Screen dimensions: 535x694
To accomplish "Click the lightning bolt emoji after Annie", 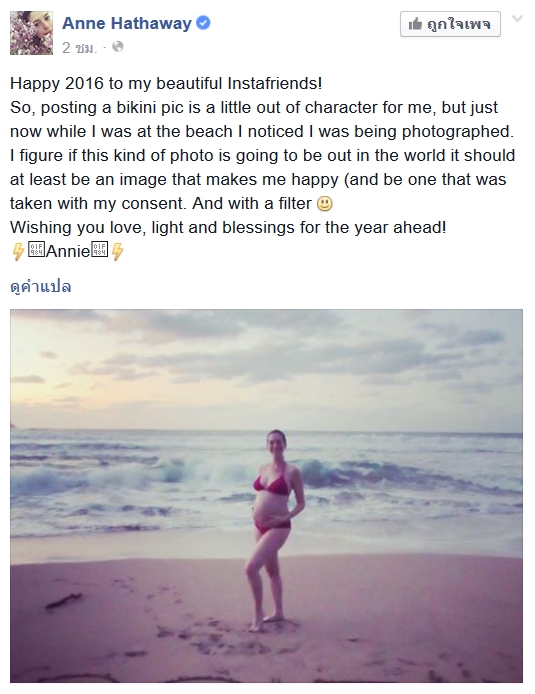I will [117, 251].
